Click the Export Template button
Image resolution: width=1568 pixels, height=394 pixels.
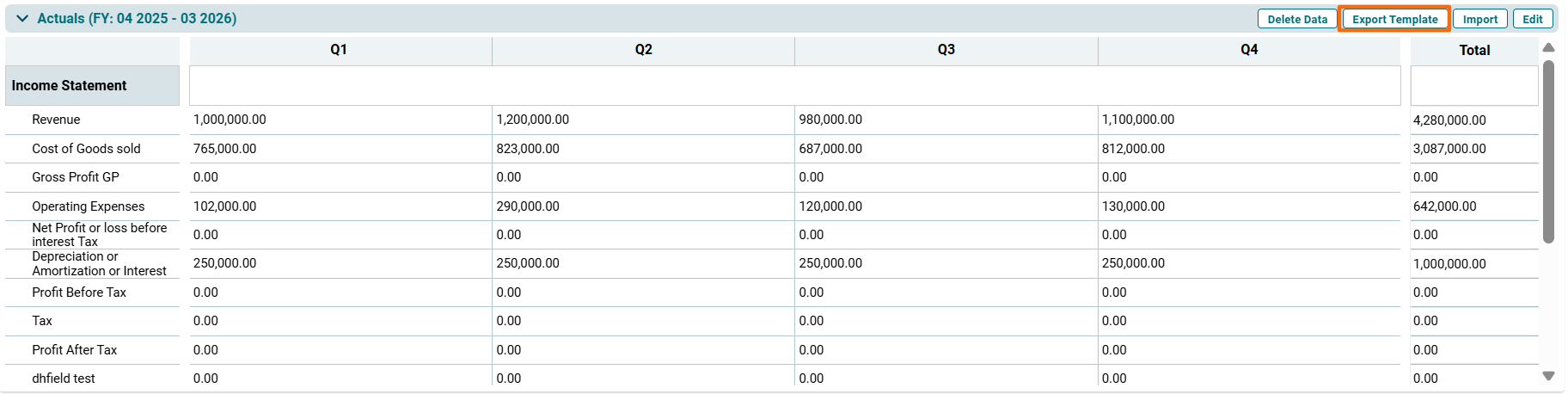1394,19
